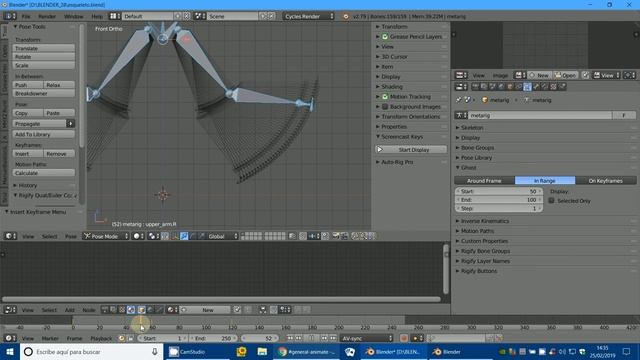
Task: Expand the 3D Cursor panel
Action: [x=394, y=57]
